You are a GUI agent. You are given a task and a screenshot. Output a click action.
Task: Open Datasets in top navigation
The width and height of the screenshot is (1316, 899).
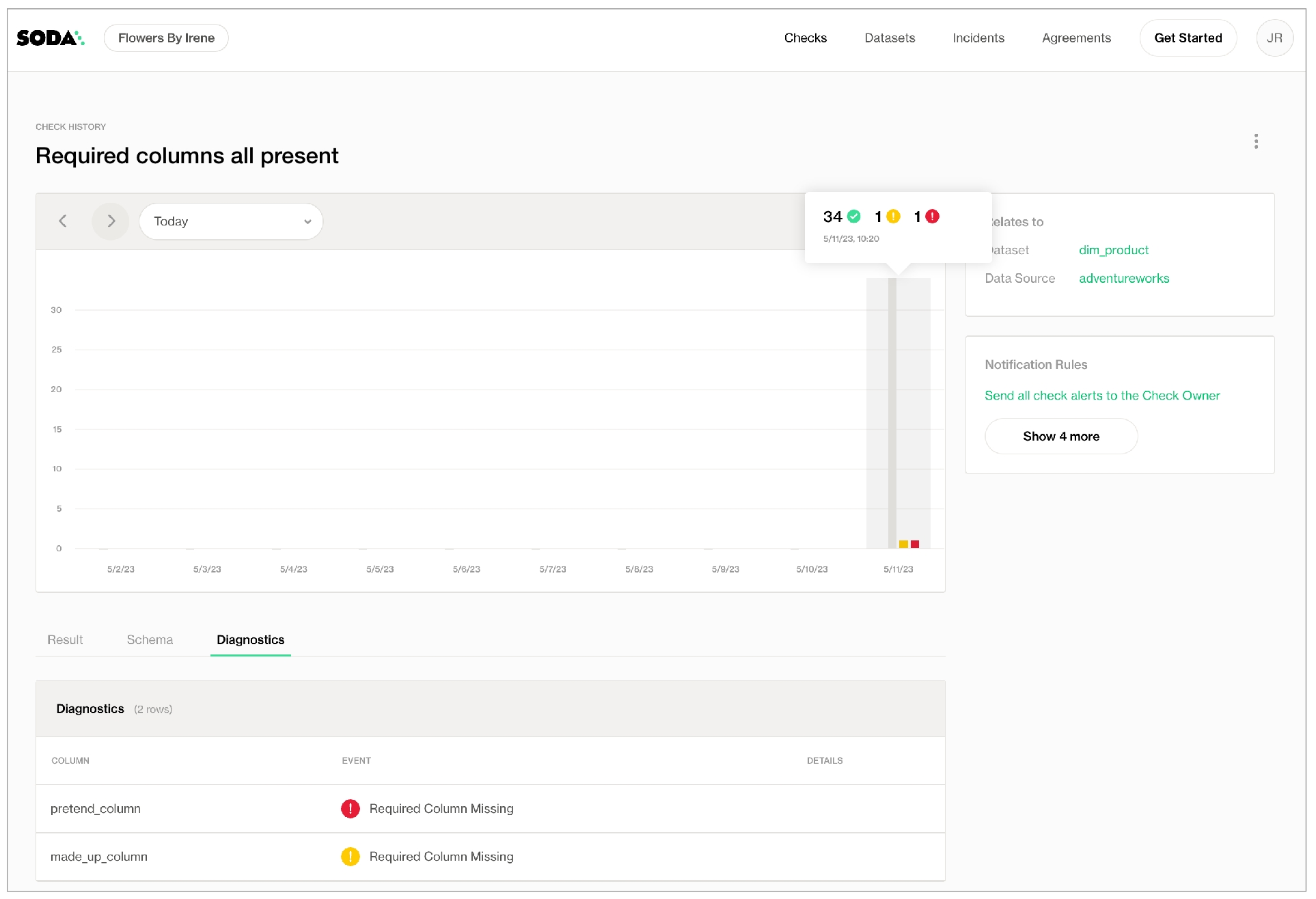[x=889, y=38]
